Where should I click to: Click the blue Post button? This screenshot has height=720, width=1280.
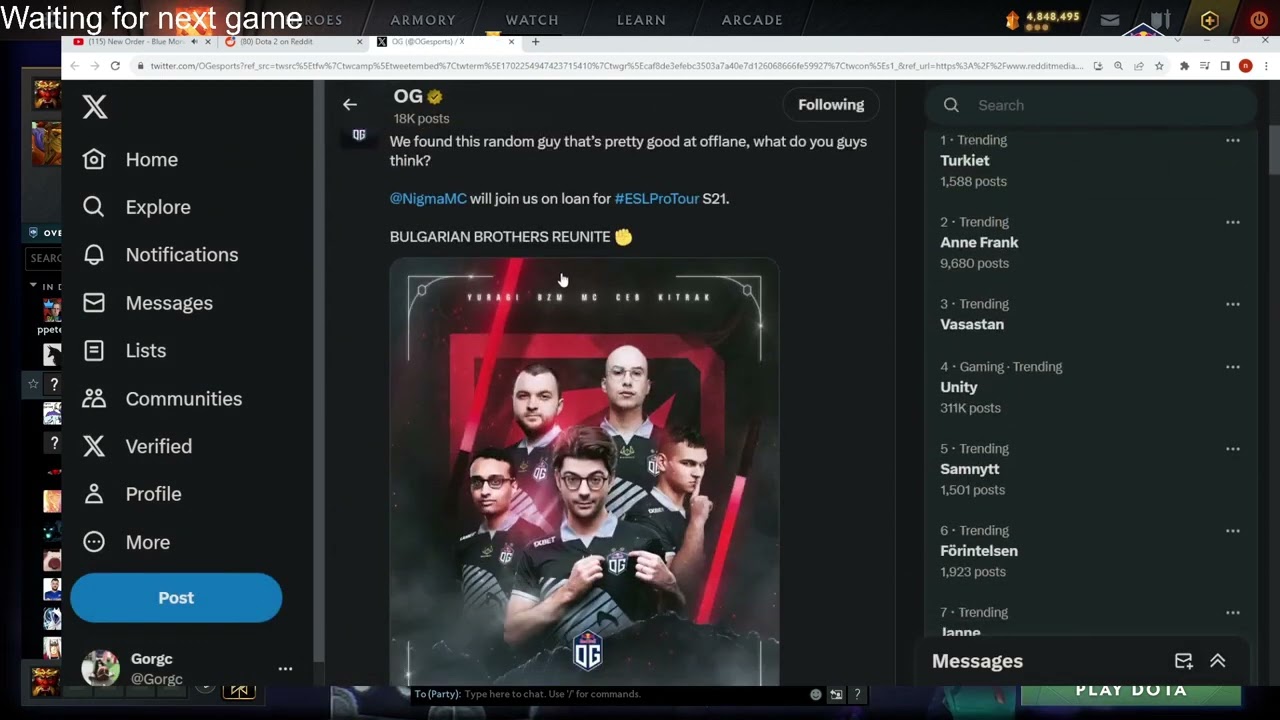tap(176, 598)
